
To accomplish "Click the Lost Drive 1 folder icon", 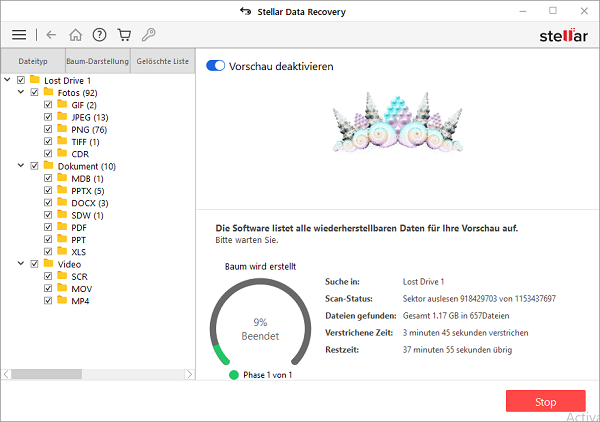I will point(35,80).
